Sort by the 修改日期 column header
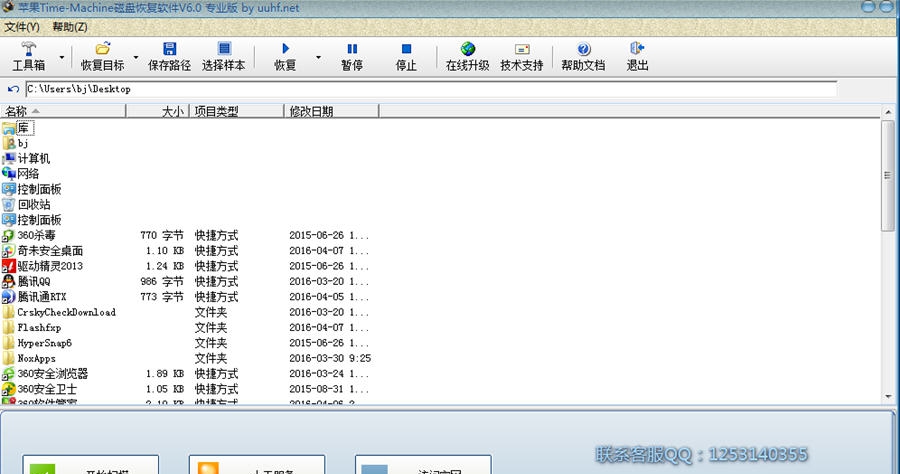Viewport: 900px width, 474px height. 331,111
